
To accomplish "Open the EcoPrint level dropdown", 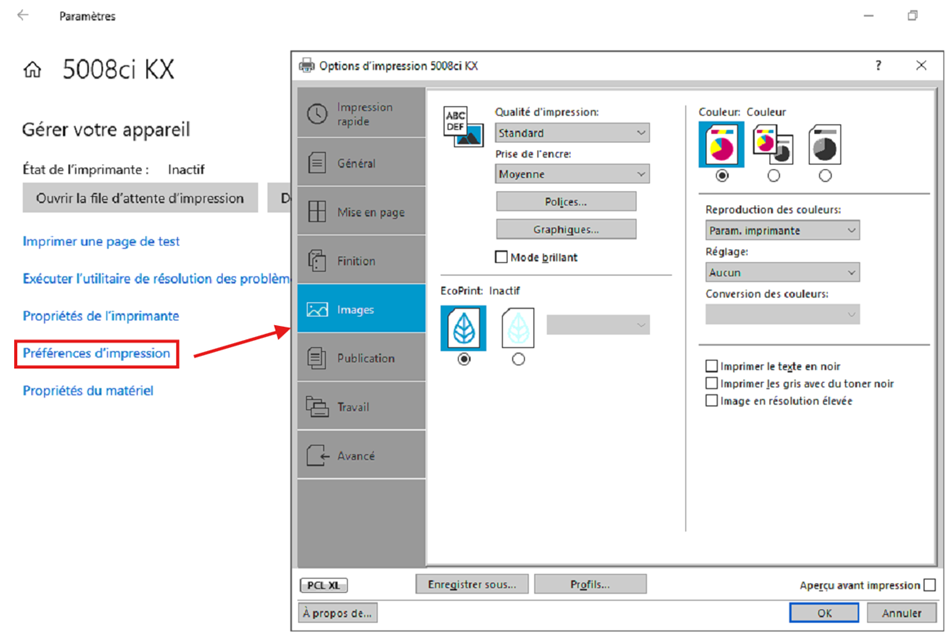I will coord(598,325).
